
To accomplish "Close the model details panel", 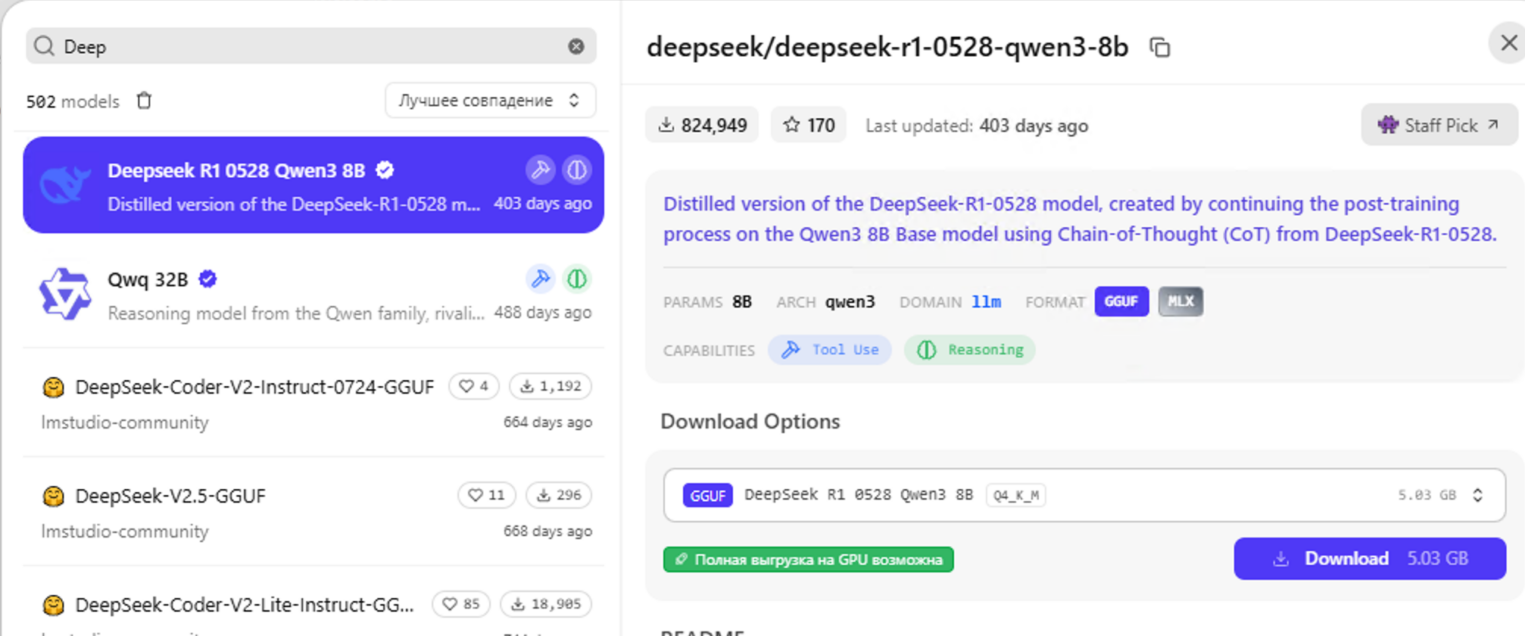I will [1507, 44].
